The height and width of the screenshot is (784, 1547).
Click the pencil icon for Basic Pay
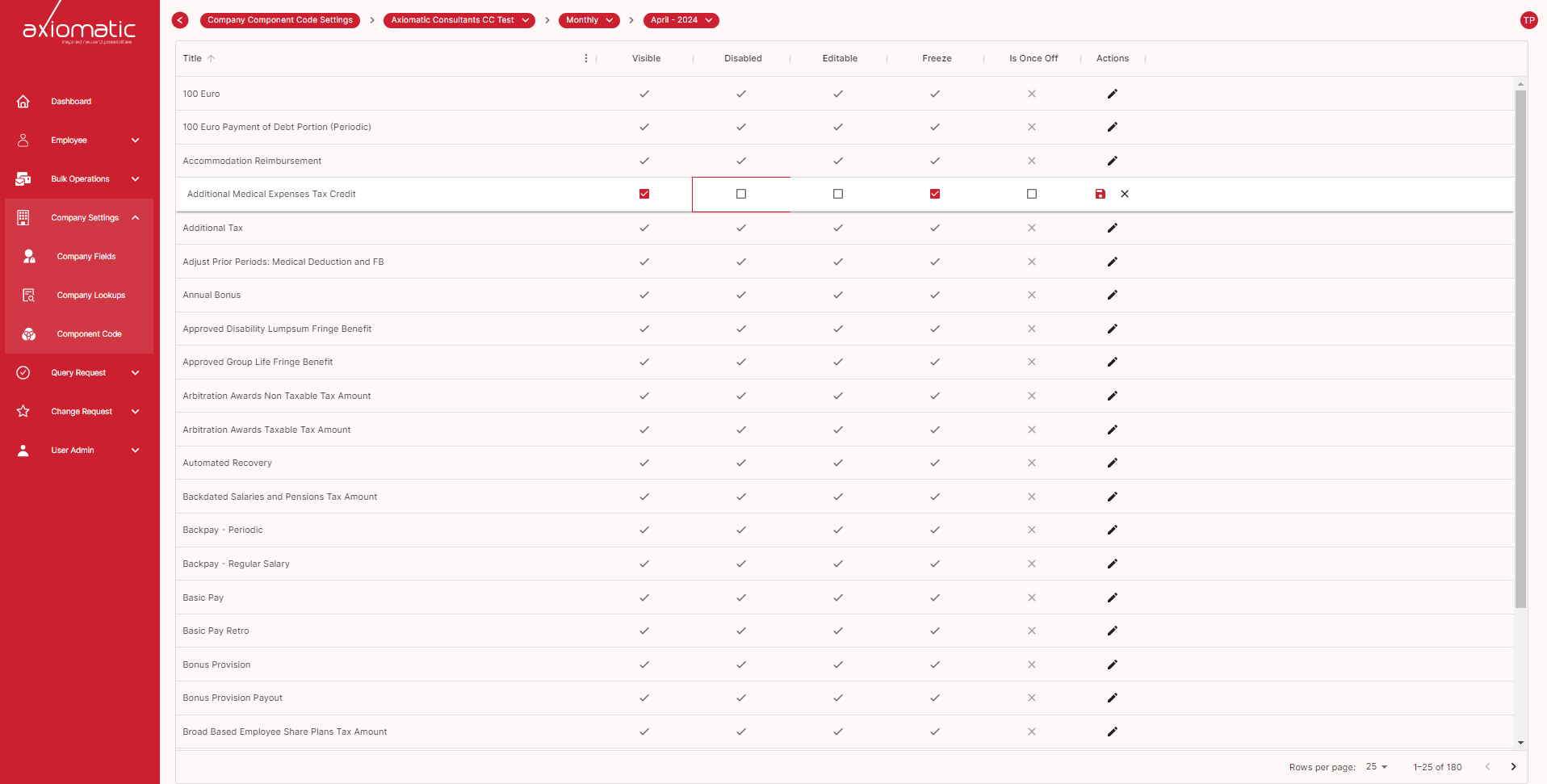1112,597
